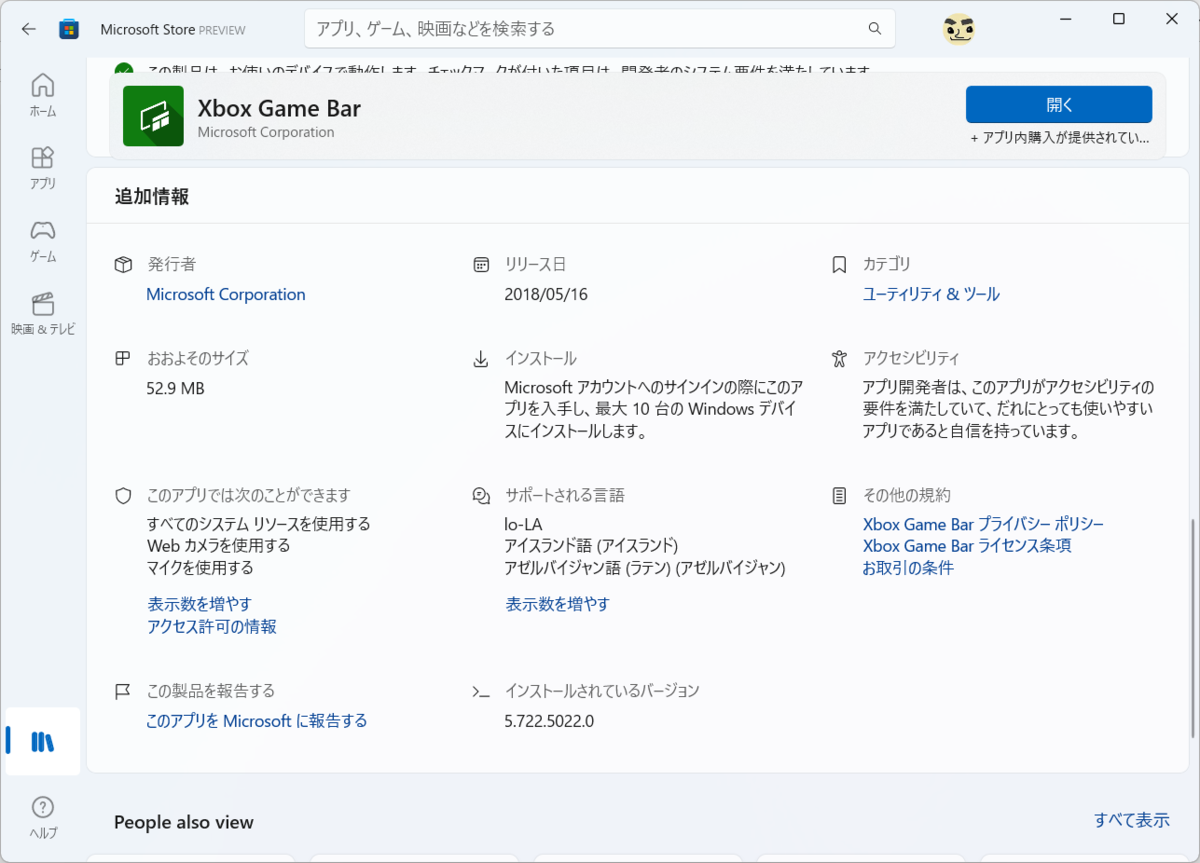Open Xbox Game Bar プライバシー ポリシー link
1200x863 pixels.
click(x=983, y=524)
